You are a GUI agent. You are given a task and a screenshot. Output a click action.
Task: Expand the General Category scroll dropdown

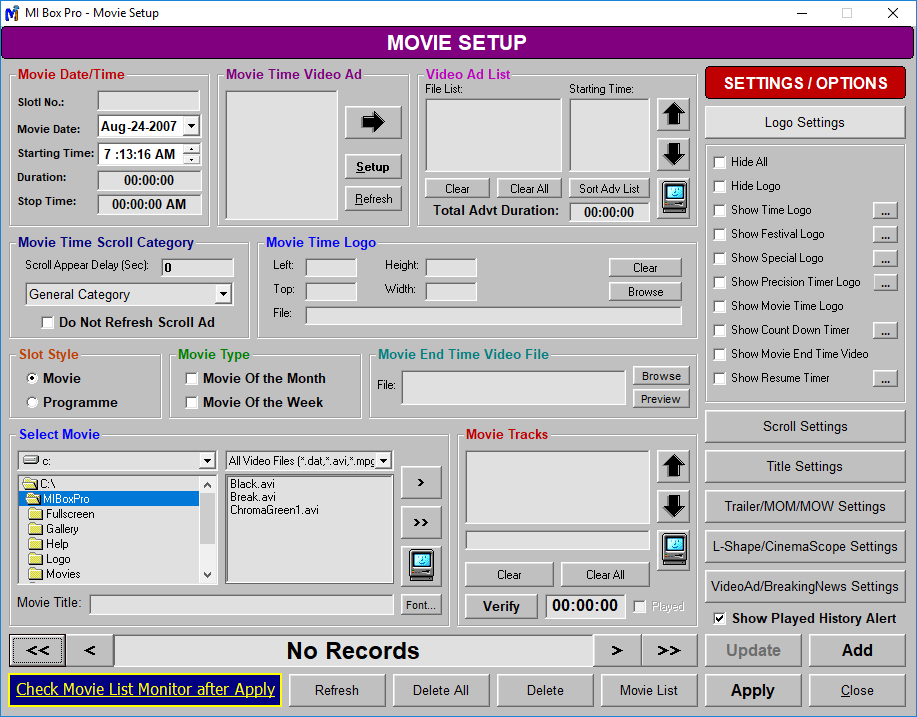[223, 295]
